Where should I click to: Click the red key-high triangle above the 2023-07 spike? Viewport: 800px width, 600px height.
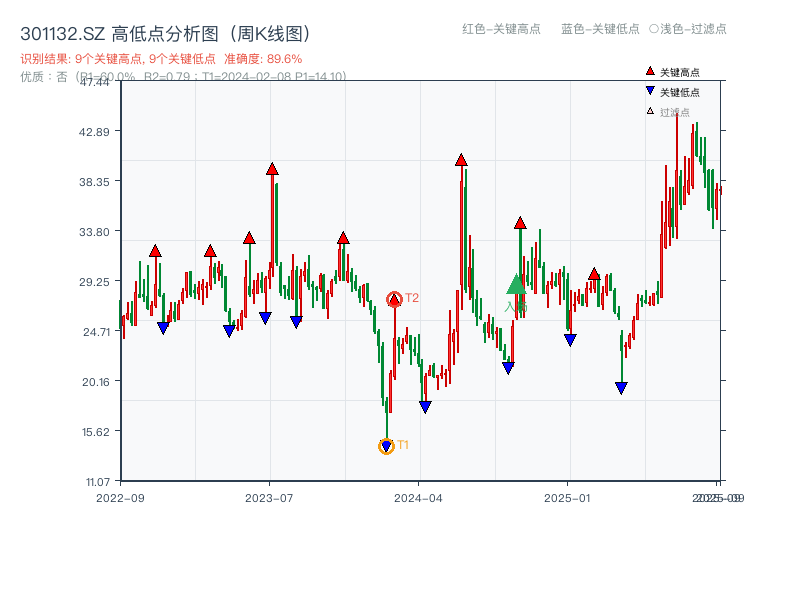pos(270,169)
